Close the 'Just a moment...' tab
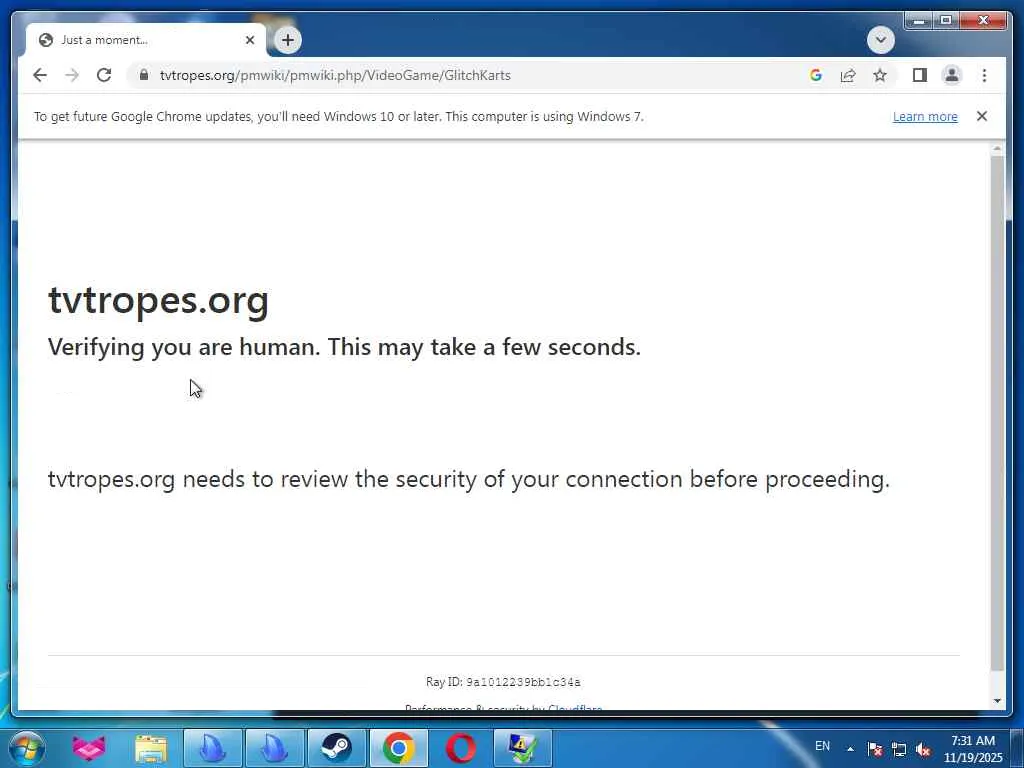 (x=249, y=40)
